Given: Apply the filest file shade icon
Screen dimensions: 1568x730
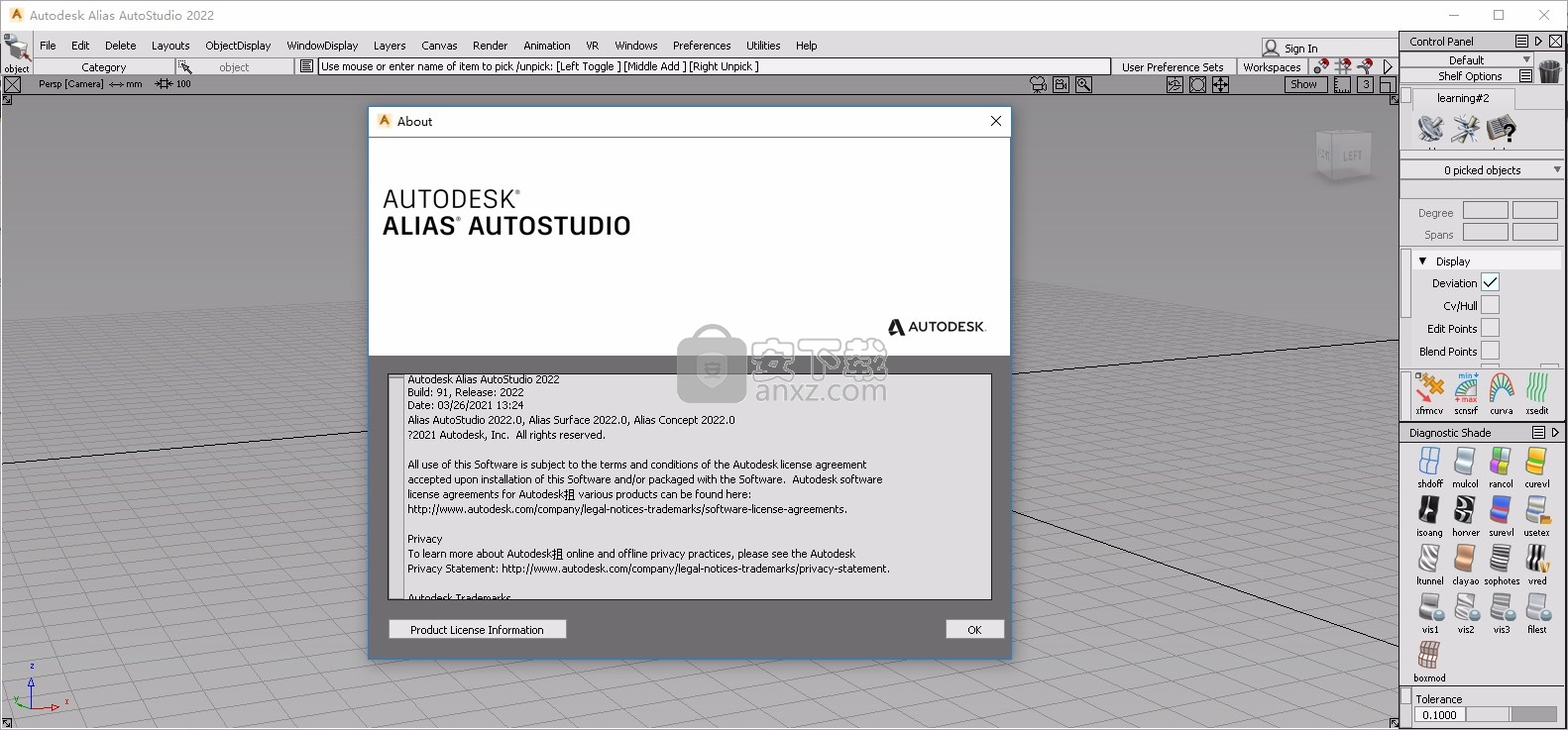Looking at the screenshot, I should [x=1536, y=607].
